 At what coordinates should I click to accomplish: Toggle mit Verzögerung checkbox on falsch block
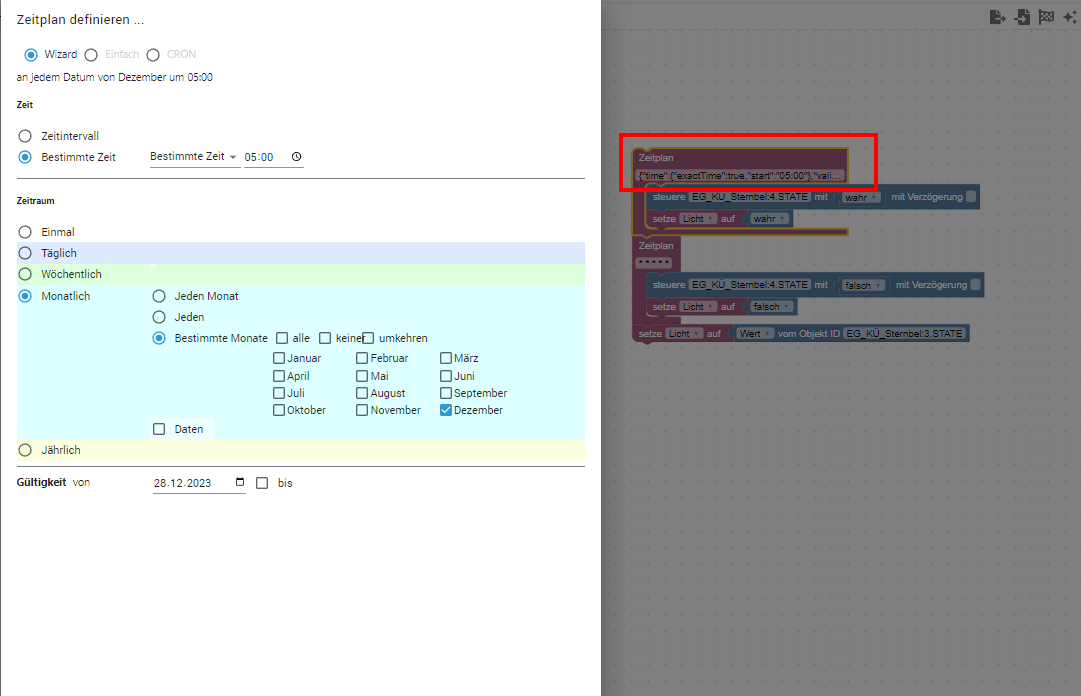(x=975, y=284)
